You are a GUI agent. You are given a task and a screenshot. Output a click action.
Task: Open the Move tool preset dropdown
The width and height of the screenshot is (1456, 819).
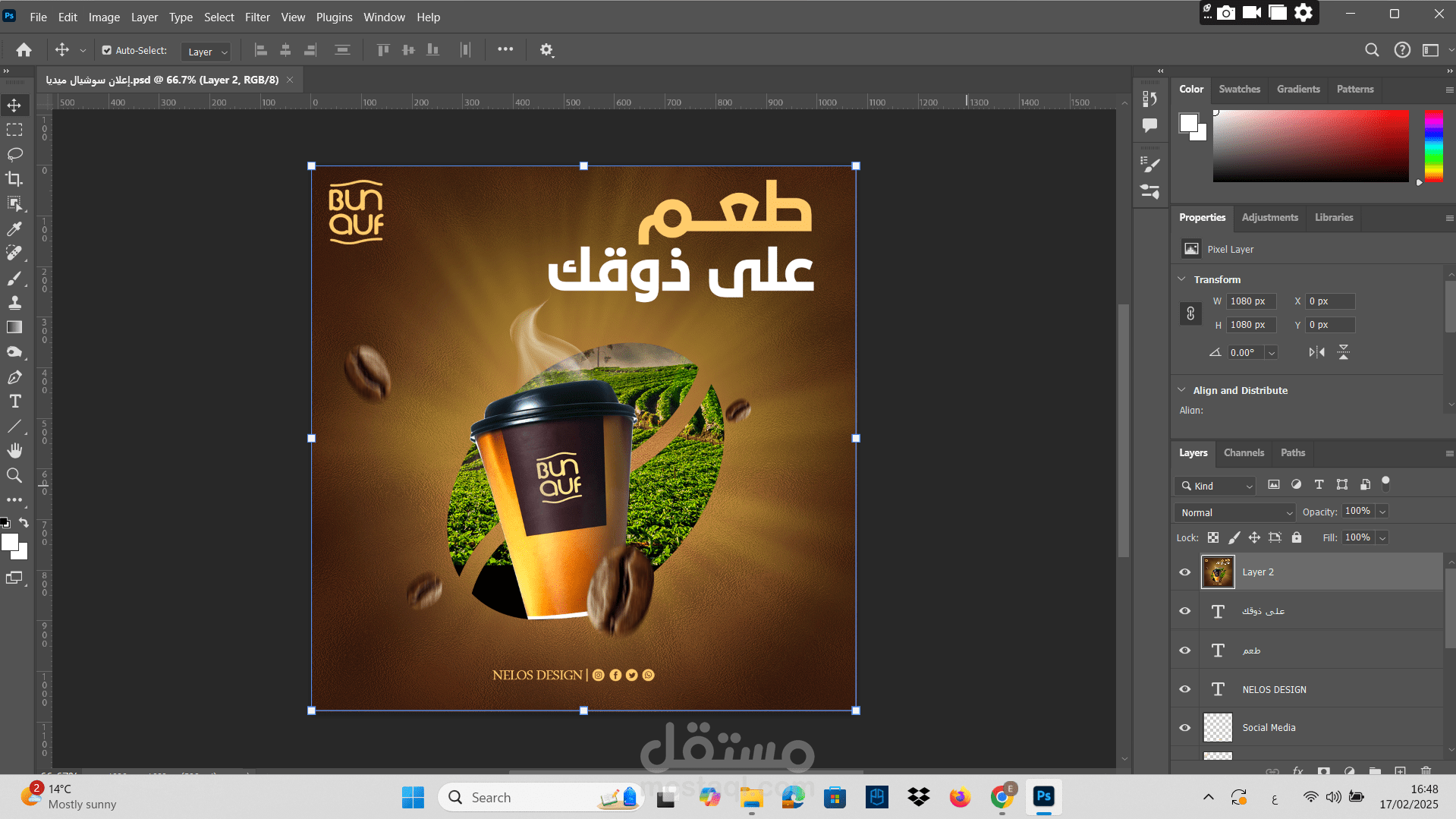pyautogui.click(x=83, y=51)
